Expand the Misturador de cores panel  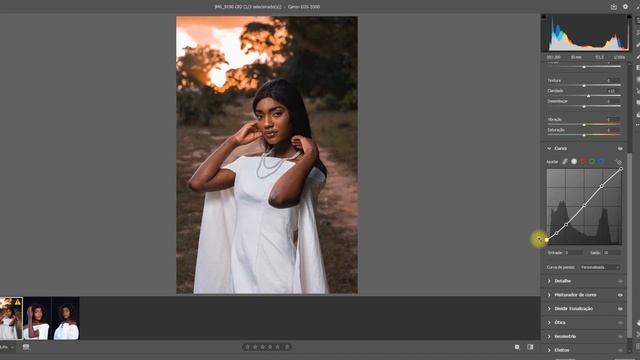(x=549, y=295)
